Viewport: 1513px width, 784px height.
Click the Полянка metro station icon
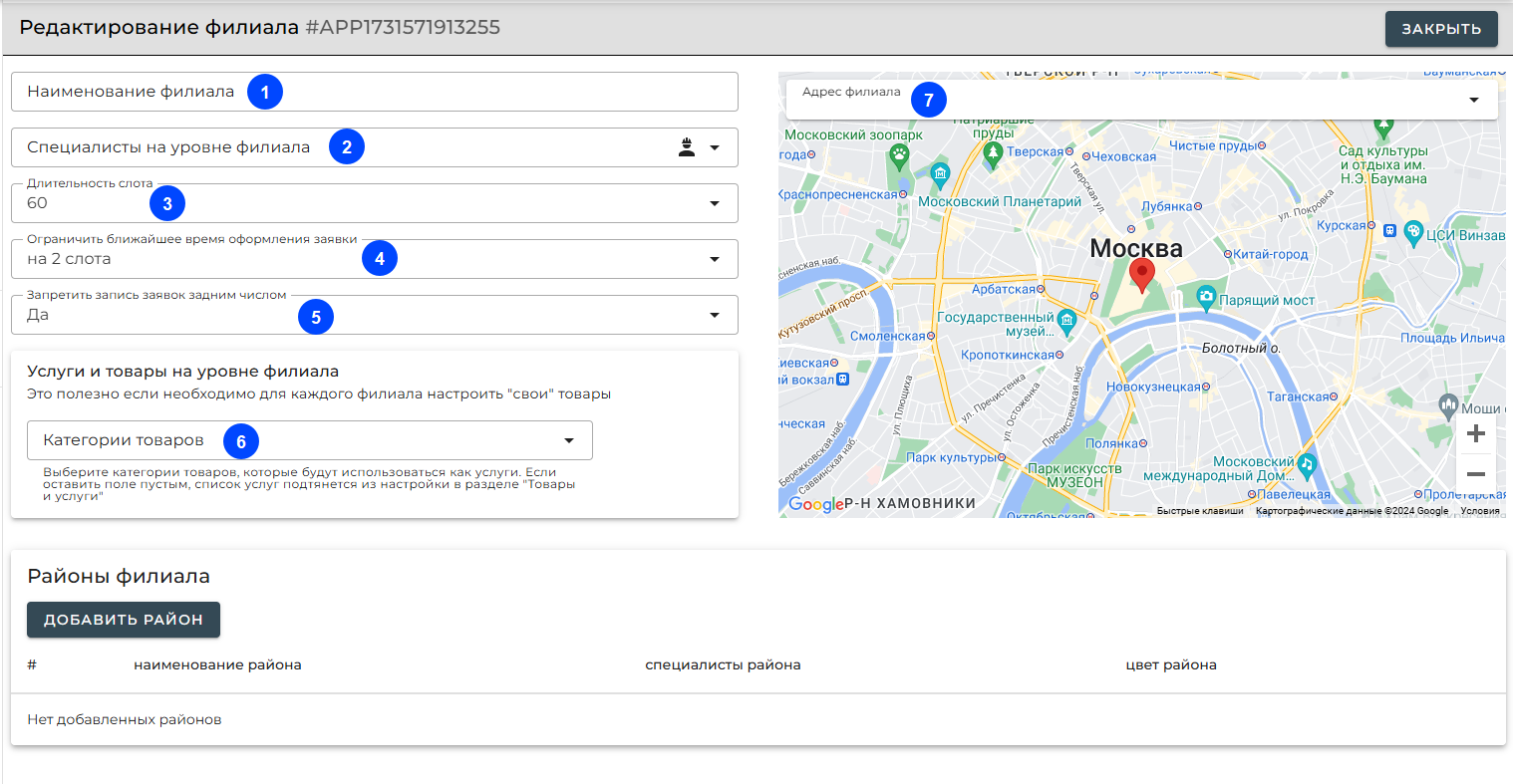point(1143,443)
